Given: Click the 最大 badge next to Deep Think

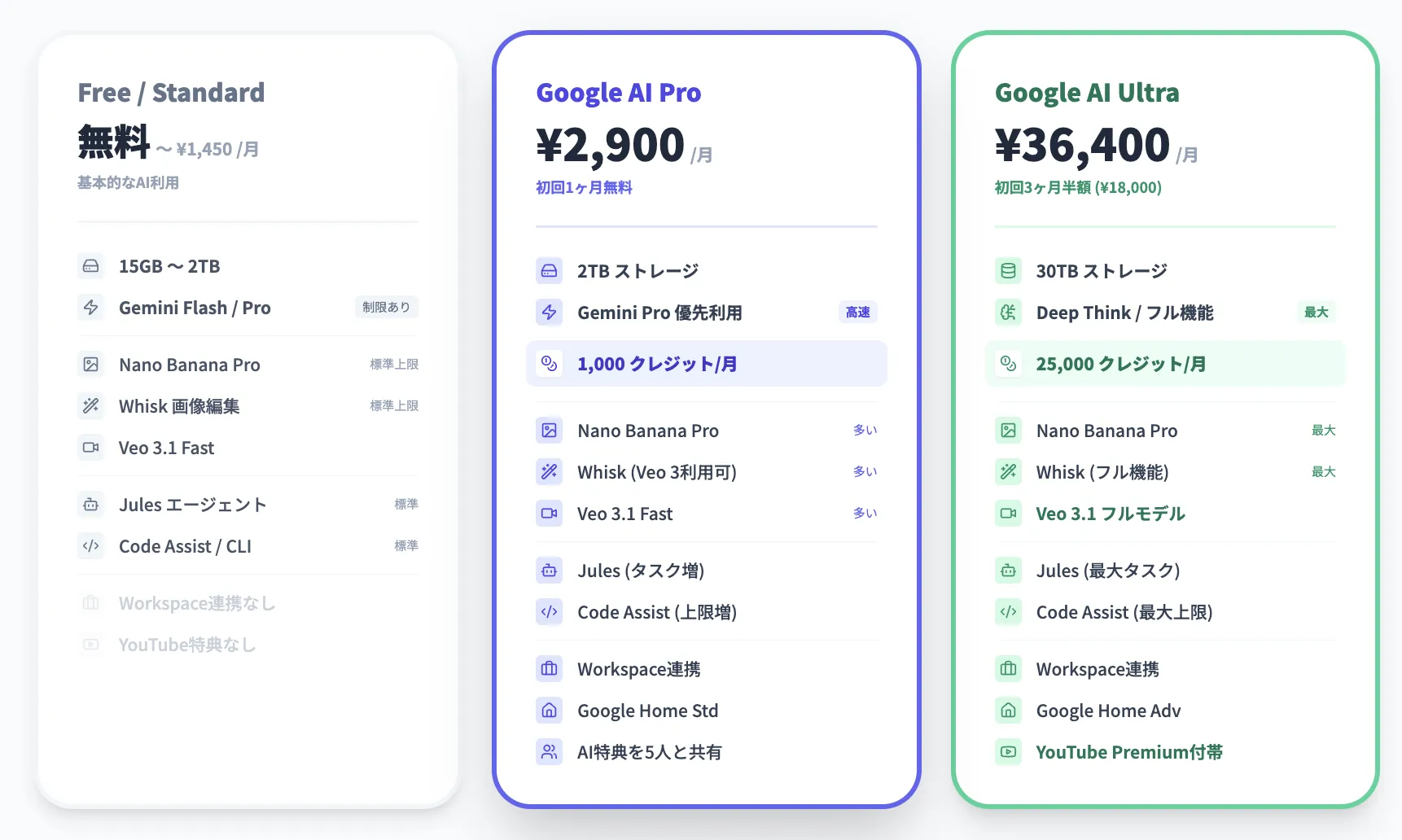Looking at the screenshot, I should [x=1316, y=312].
